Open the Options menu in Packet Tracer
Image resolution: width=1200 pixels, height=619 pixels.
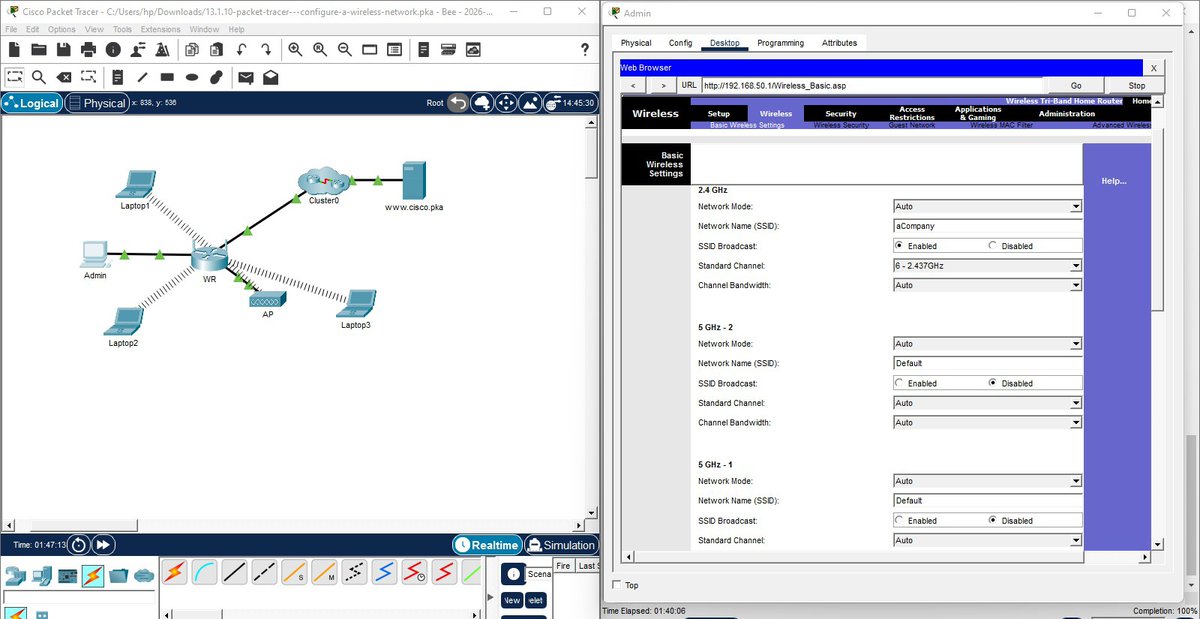(x=62, y=29)
